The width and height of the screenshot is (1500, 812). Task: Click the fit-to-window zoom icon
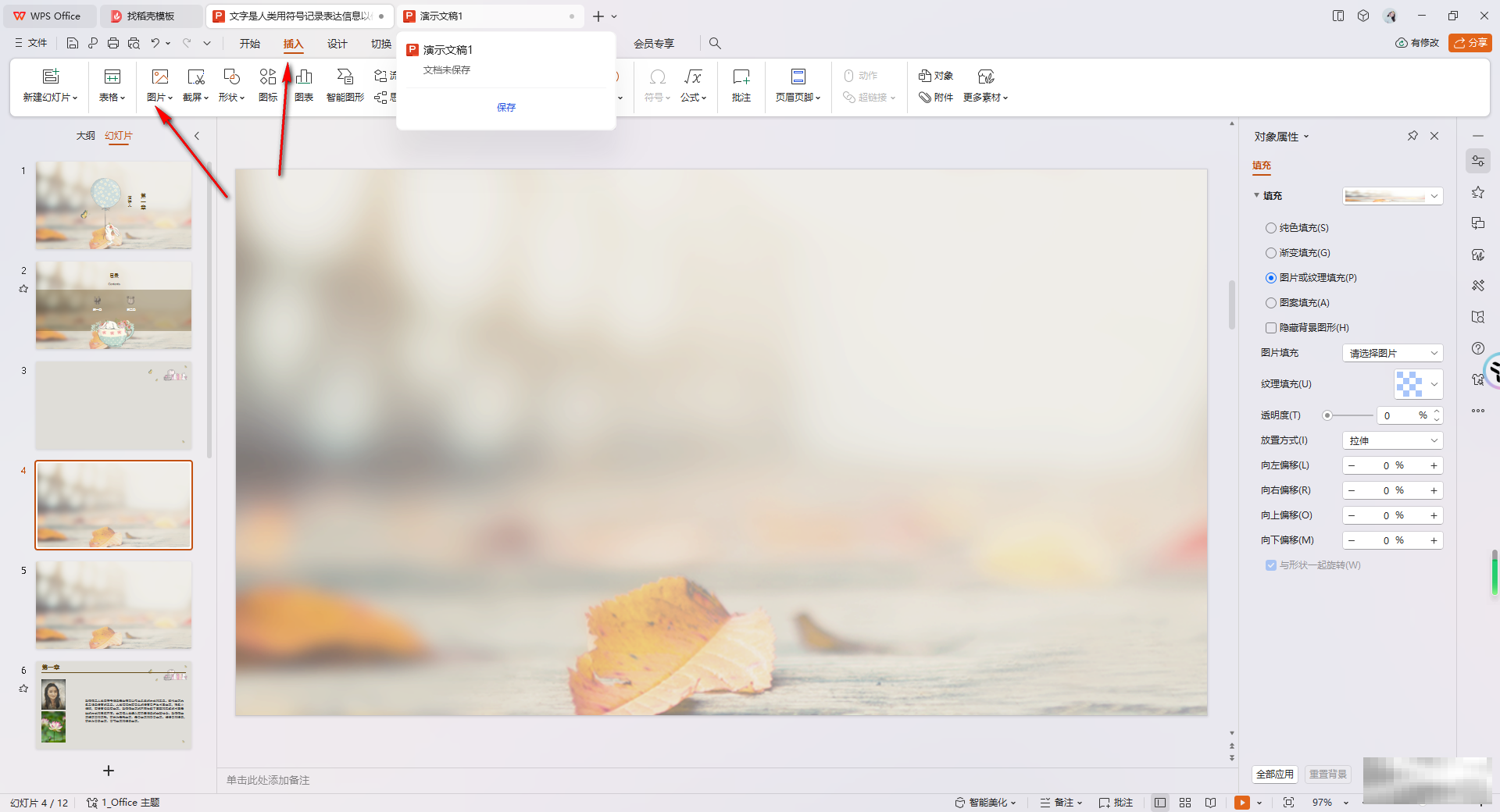click(1288, 803)
